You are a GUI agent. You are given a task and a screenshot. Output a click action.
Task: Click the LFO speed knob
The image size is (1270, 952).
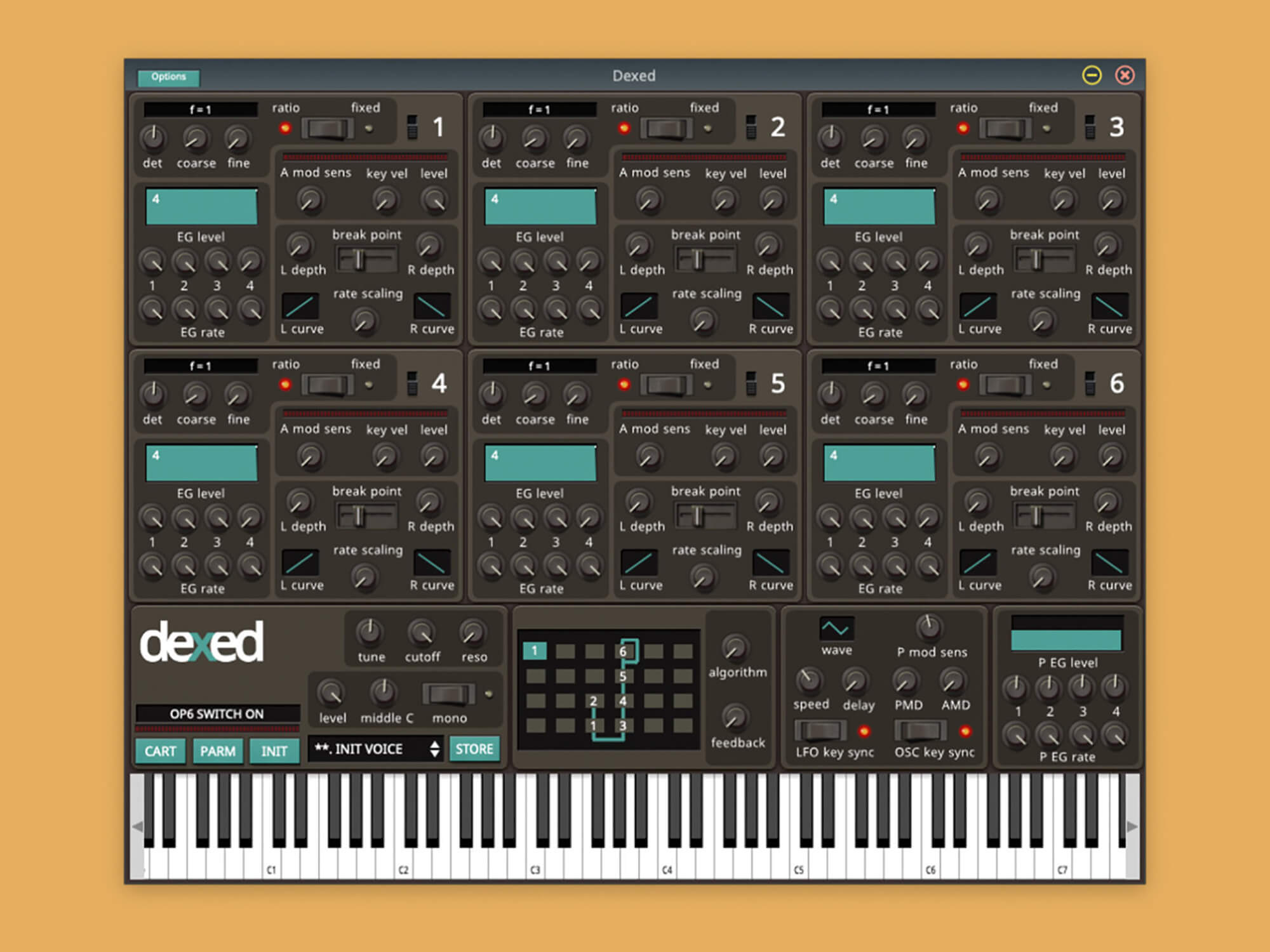pos(809,680)
